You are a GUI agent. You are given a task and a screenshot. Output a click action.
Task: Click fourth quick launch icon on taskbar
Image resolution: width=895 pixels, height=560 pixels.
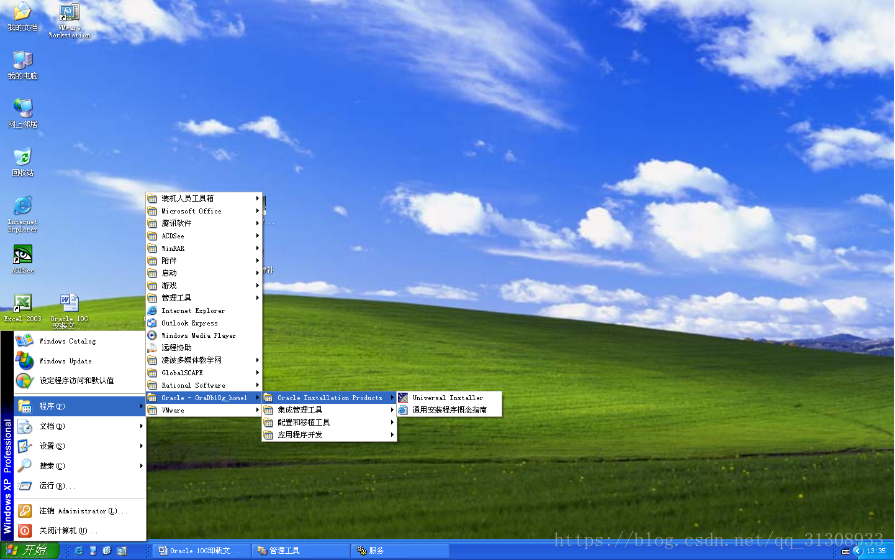point(122,551)
